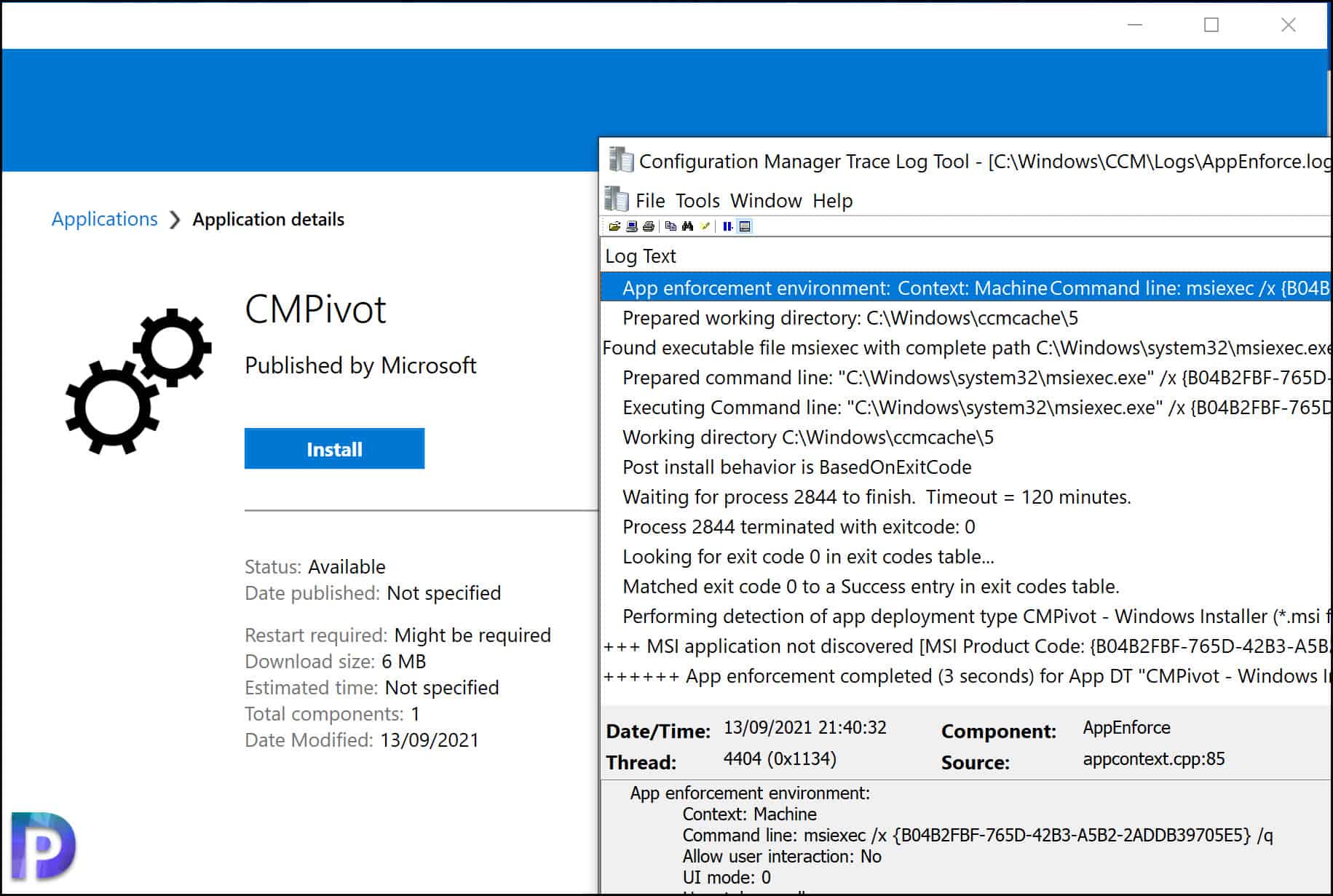Click the icon next to the File menu
This screenshot has height=896, width=1333.
[x=617, y=199]
